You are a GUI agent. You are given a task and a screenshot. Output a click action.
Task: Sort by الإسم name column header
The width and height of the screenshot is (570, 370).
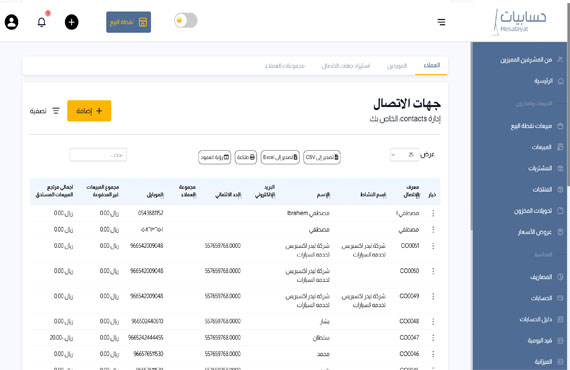[323, 195]
